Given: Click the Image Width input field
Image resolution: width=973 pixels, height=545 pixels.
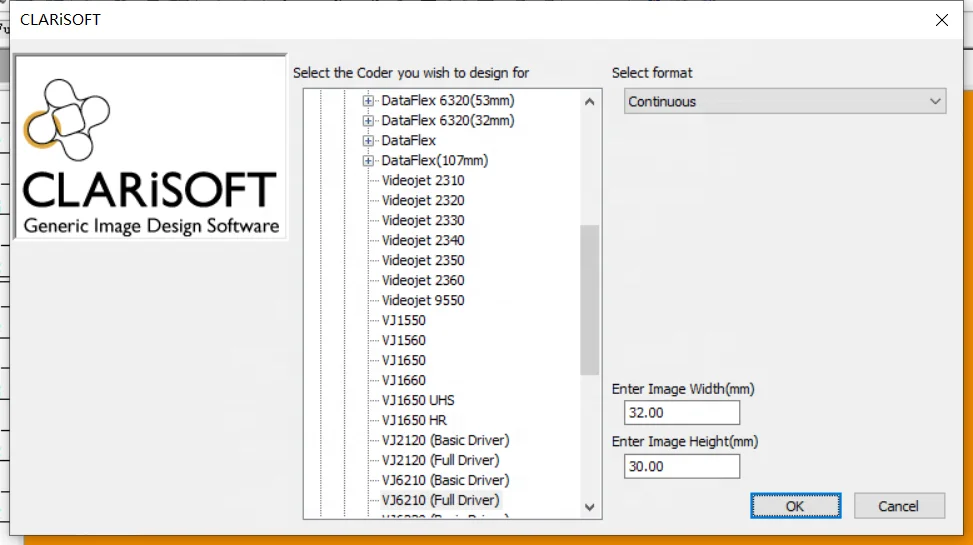Looking at the screenshot, I should (x=681, y=413).
